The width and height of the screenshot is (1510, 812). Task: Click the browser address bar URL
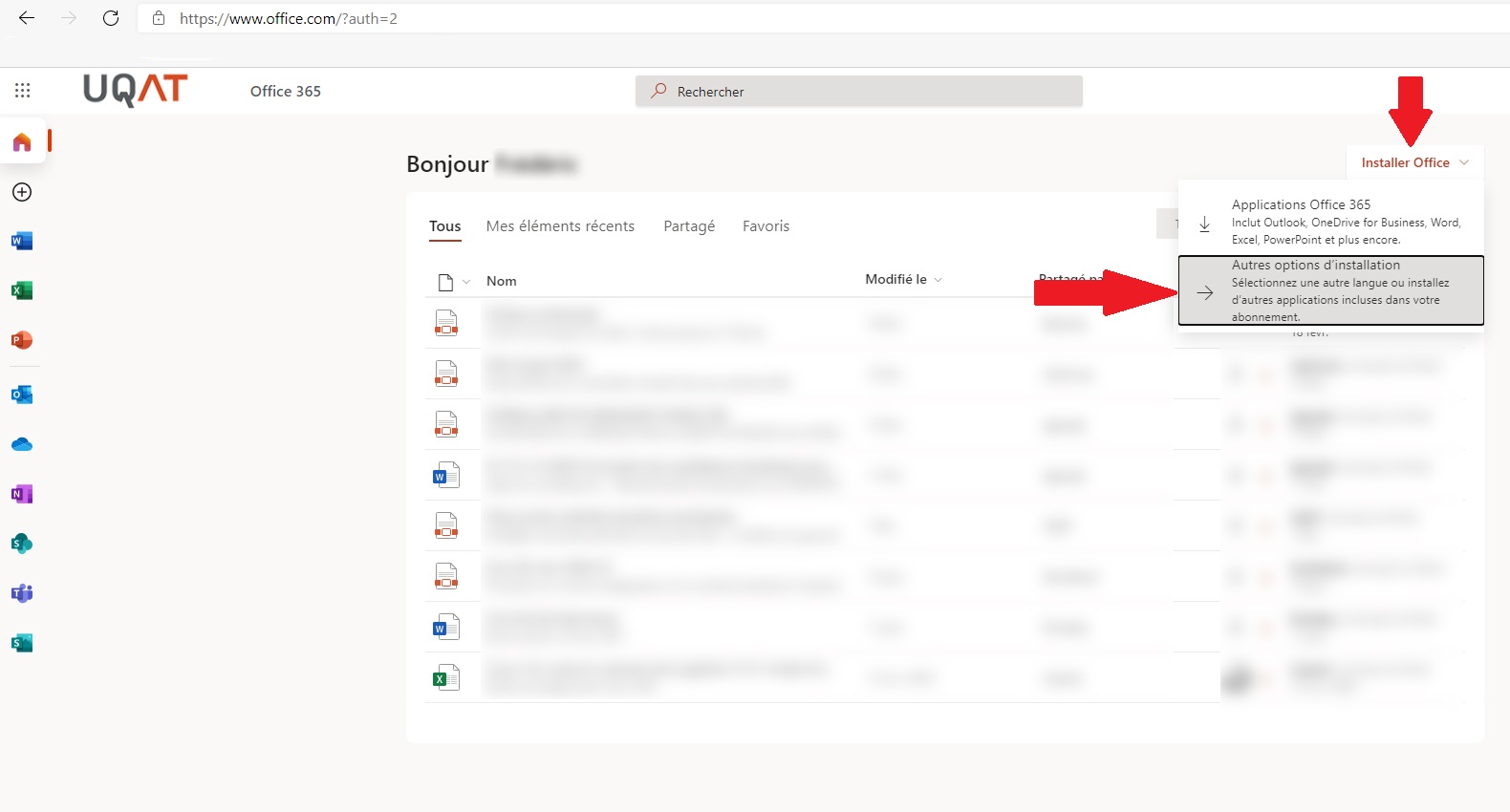tap(289, 18)
